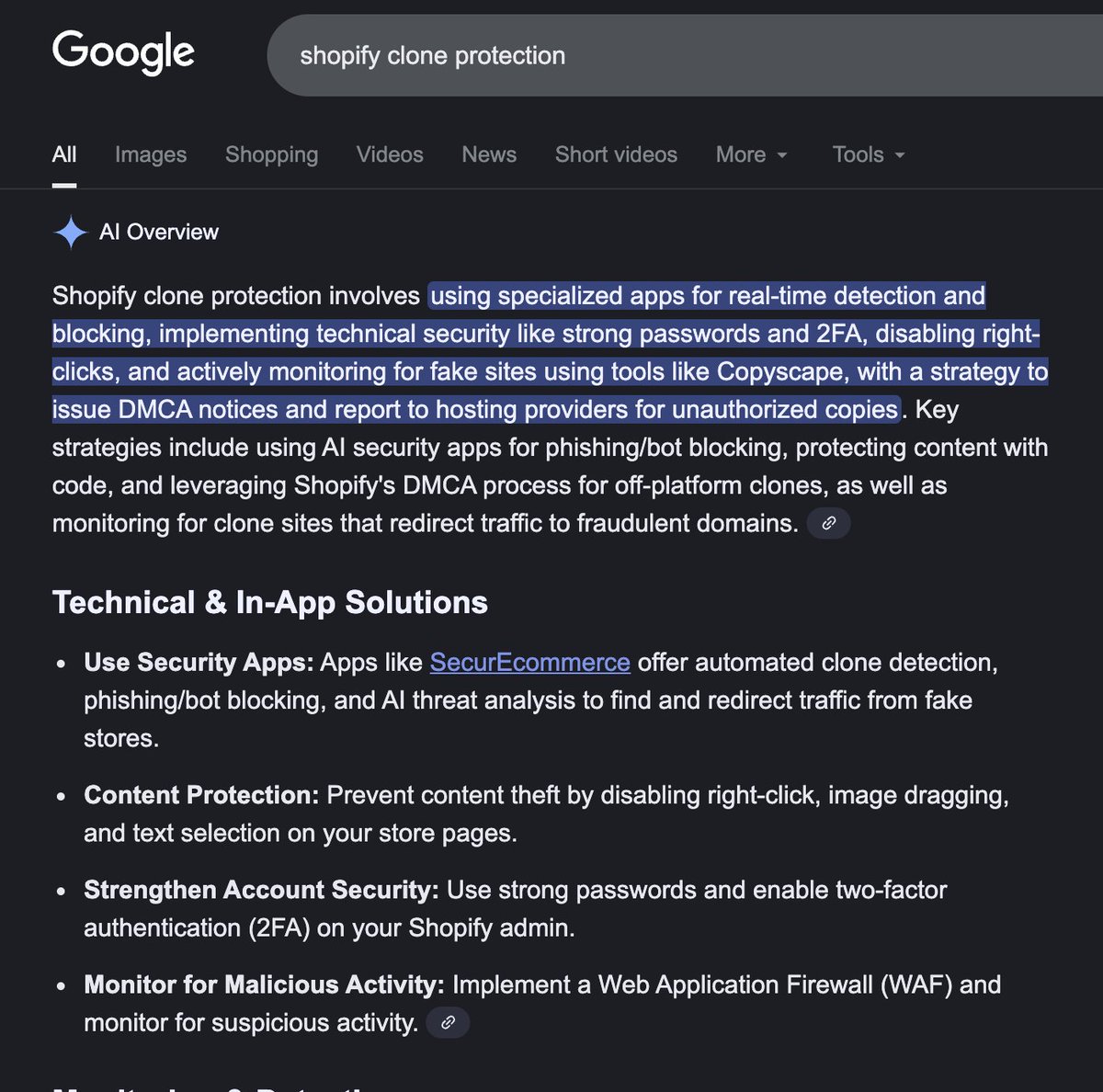
Task: Select the All results tab
Action: coord(64,154)
